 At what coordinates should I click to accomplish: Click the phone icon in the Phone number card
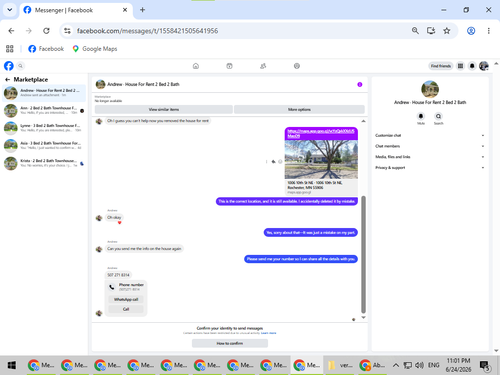click(x=112, y=287)
